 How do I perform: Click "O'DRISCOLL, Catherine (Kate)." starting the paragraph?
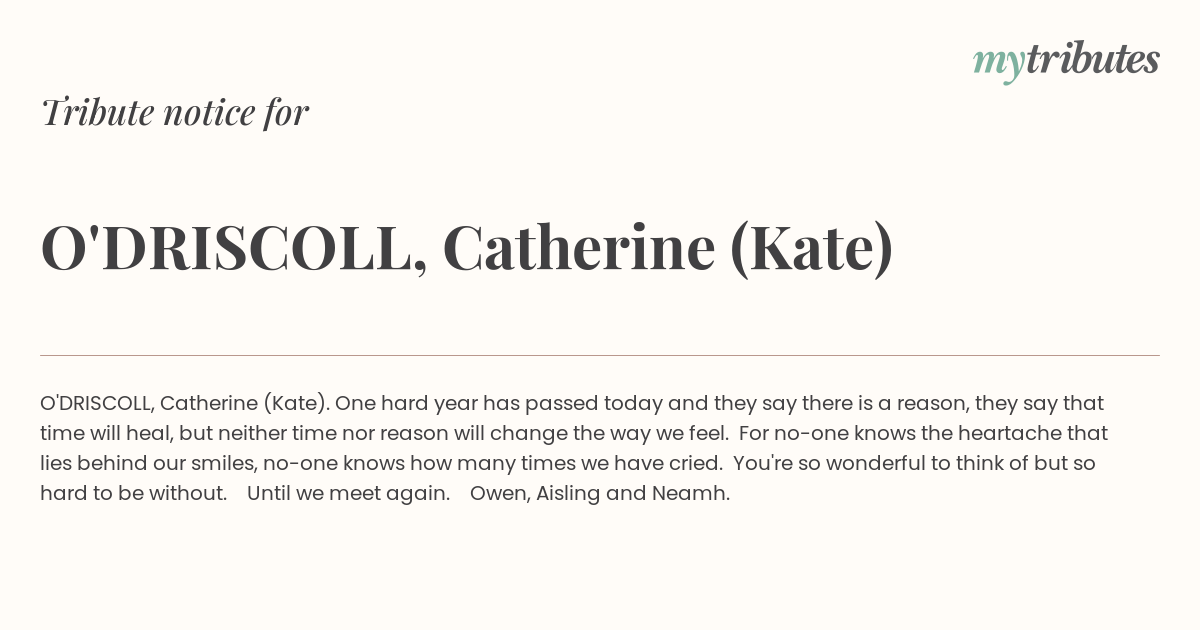click(x=184, y=404)
